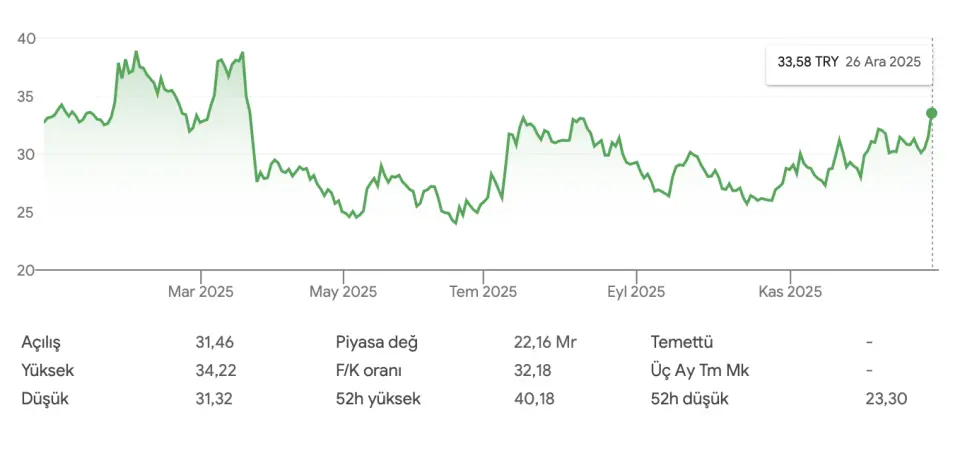Click the Kas 2025 axis label
Viewport: 960px width, 475px height.
tap(790, 292)
